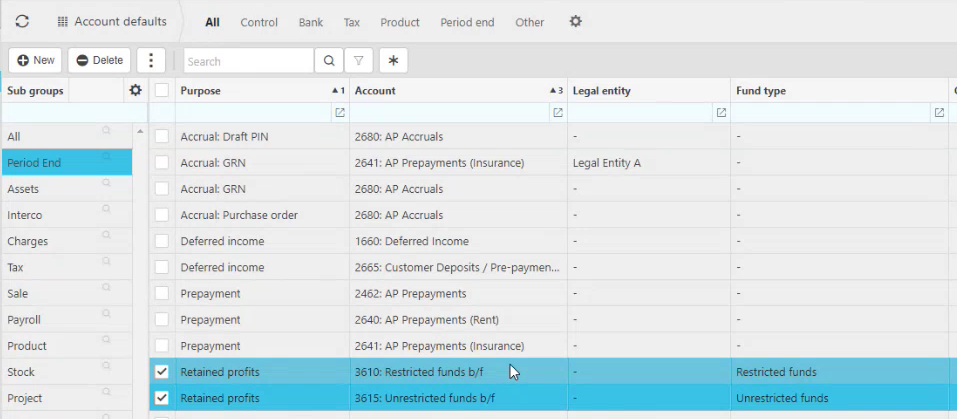This screenshot has height=419, width=957.
Task: Check Prepayment 2462 AP Prepayments row
Action: click(162, 294)
